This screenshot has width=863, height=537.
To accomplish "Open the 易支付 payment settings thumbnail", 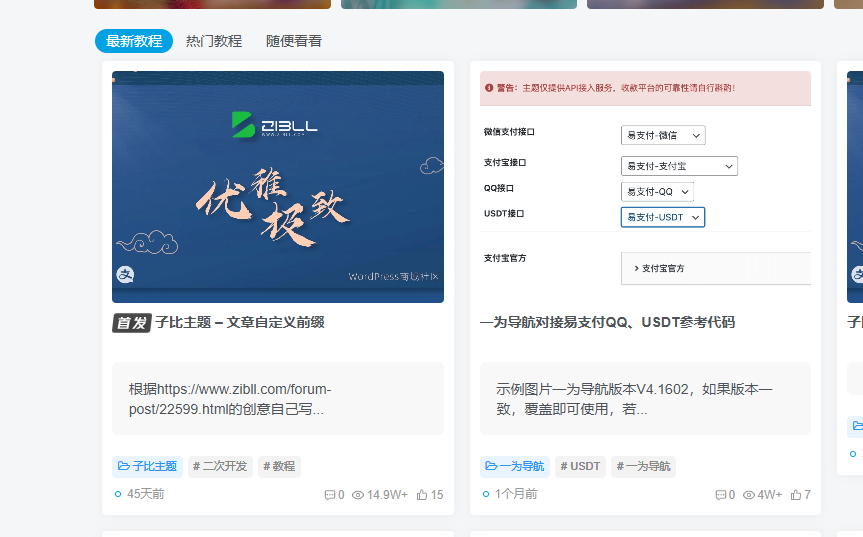I will pos(645,187).
